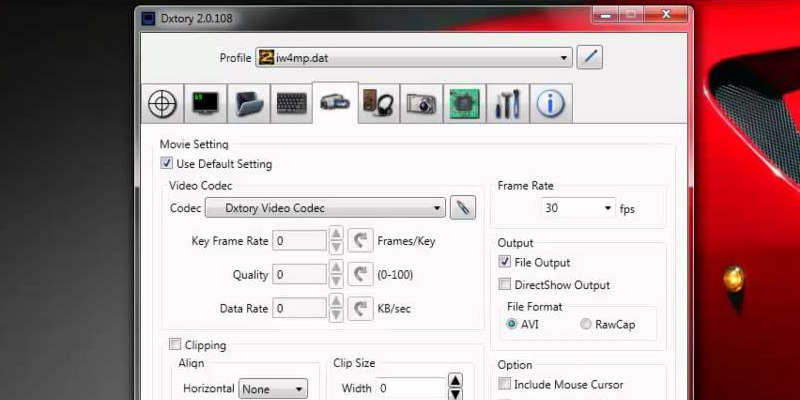Image resolution: width=800 pixels, height=400 pixels.
Task: Reset the Quality value to default
Action: pyautogui.click(x=360, y=274)
